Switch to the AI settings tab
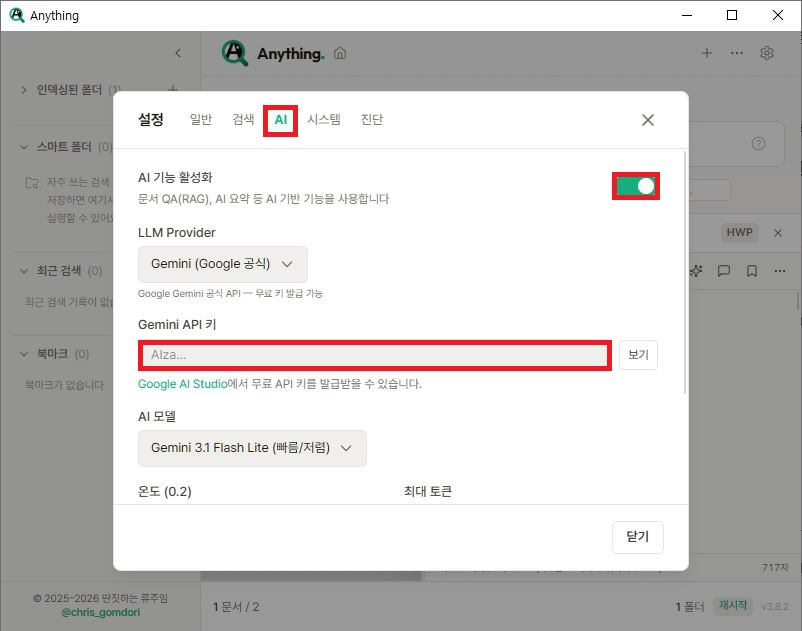This screenshot has width=802, height=631. pos(280,120)
